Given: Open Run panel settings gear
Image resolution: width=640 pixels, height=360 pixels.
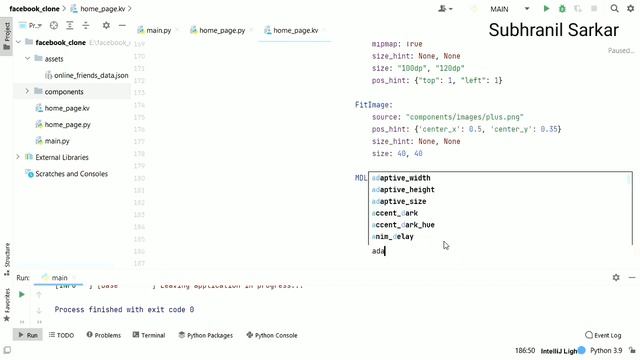Looking at the screenshot, I should point(616,278).
